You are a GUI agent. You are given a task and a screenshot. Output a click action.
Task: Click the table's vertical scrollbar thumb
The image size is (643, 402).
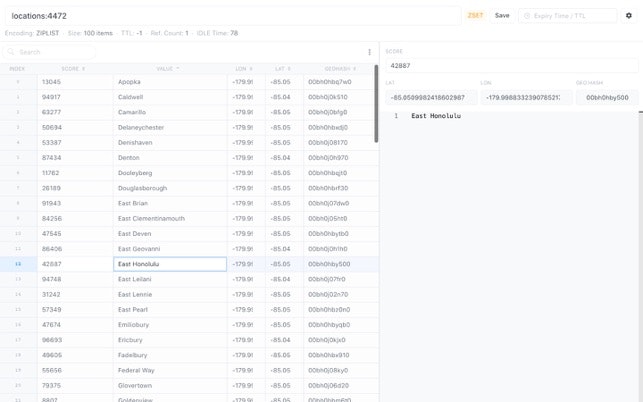(376, 104)
